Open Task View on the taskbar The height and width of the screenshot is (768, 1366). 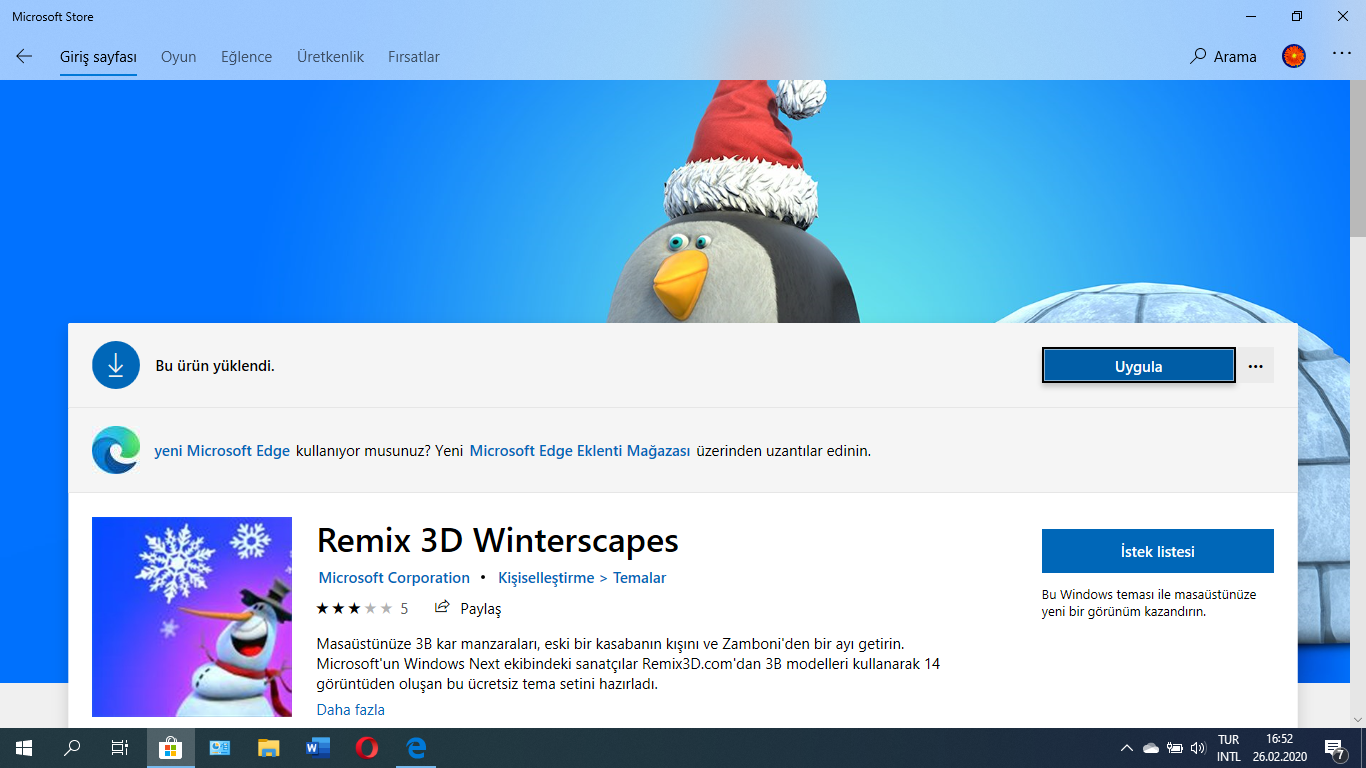[x=120, y=748]
